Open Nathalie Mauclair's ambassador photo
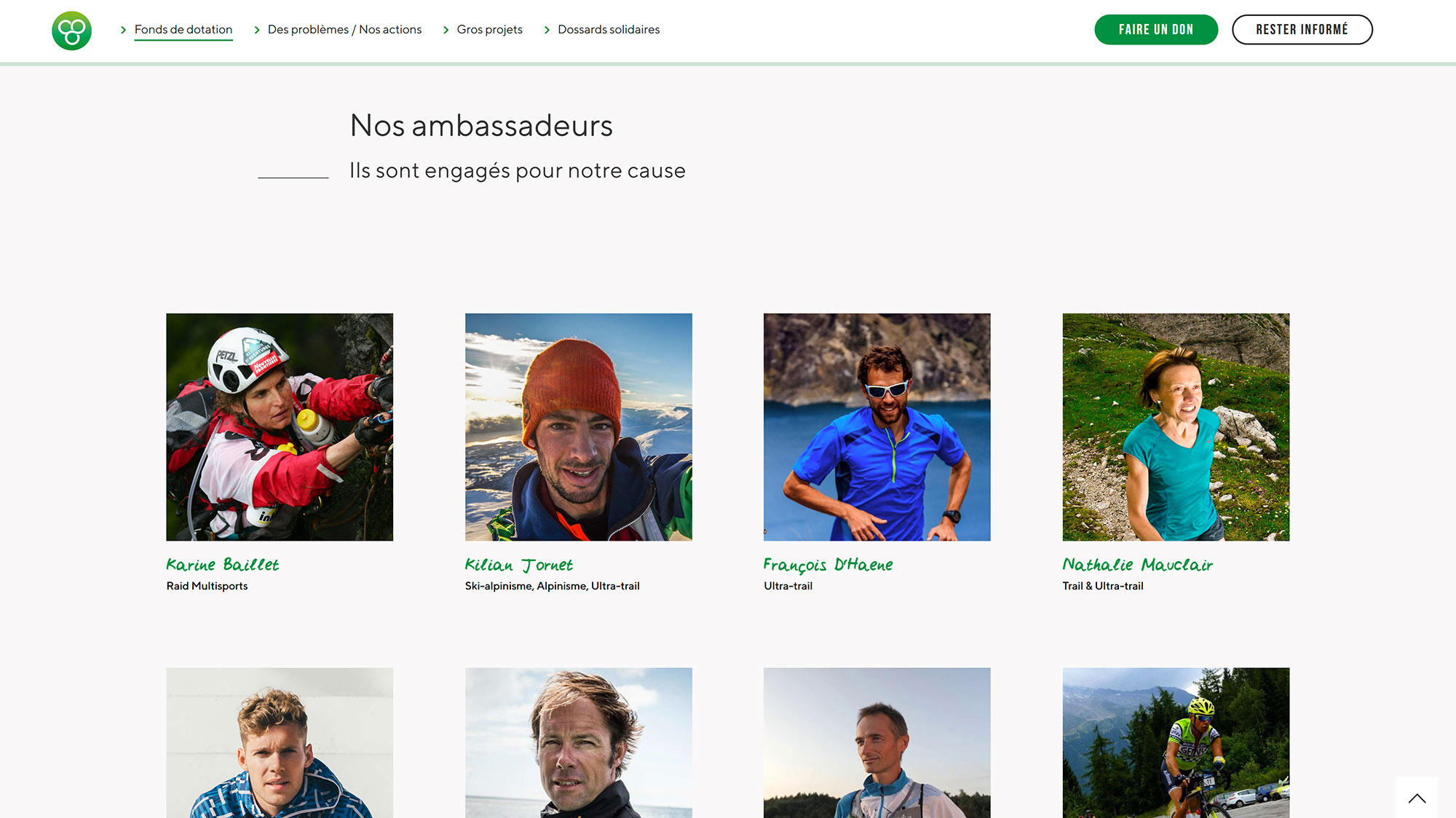 [x=1176, y=427]
